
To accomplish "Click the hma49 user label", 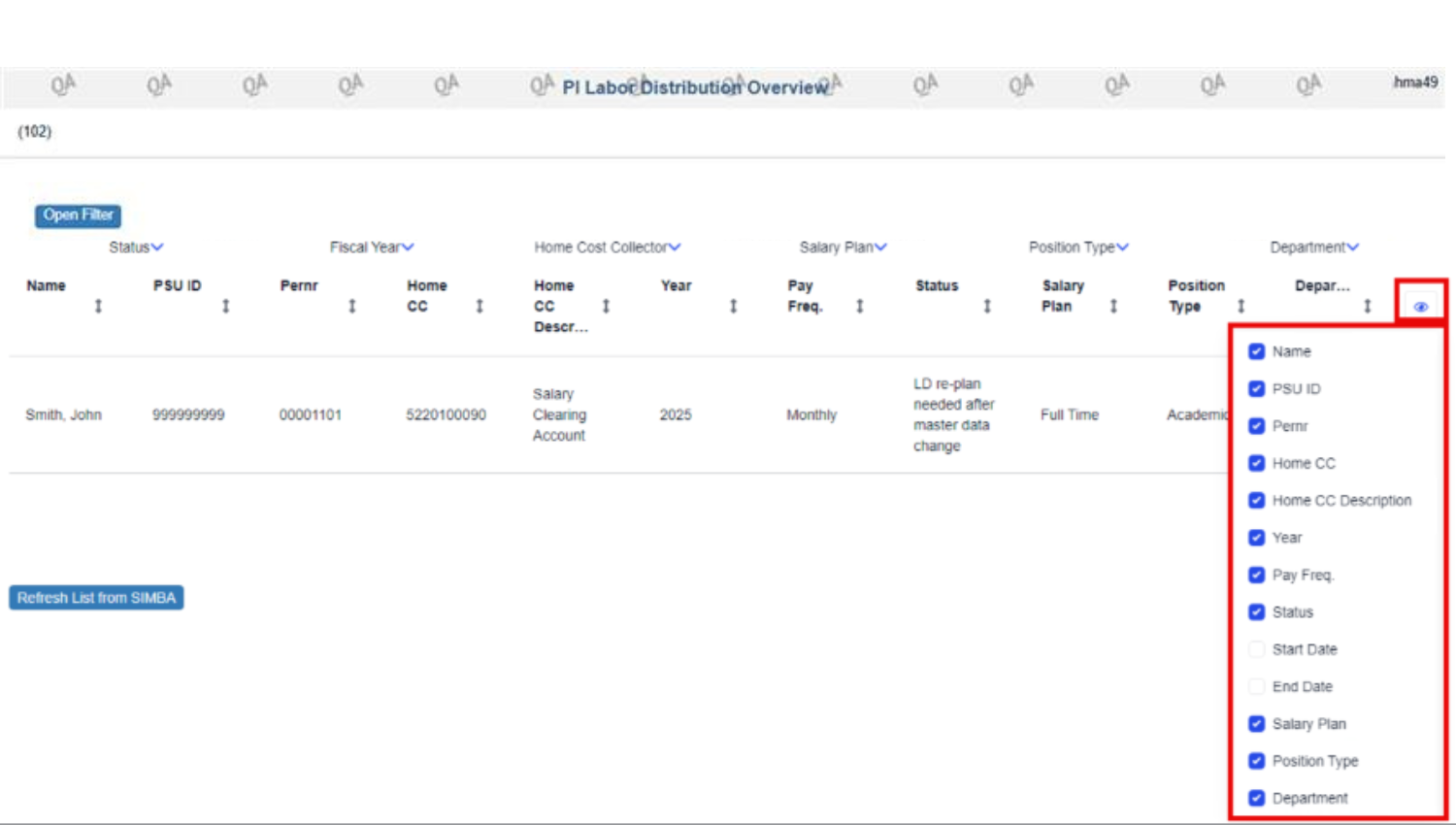I will (1415, 82).
